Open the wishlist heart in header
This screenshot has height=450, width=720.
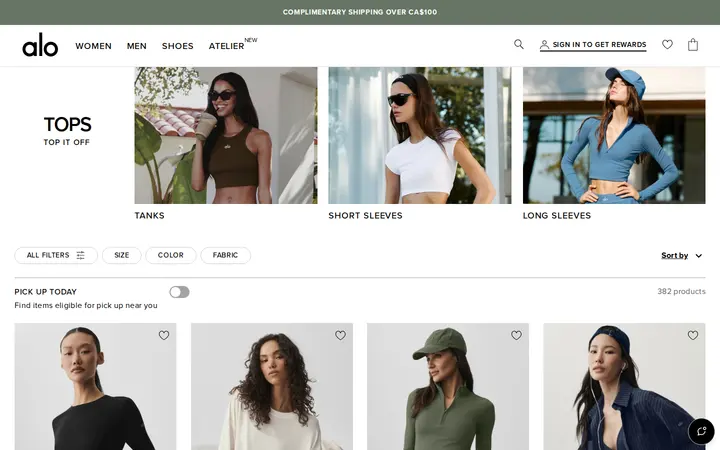pos(667,45)
